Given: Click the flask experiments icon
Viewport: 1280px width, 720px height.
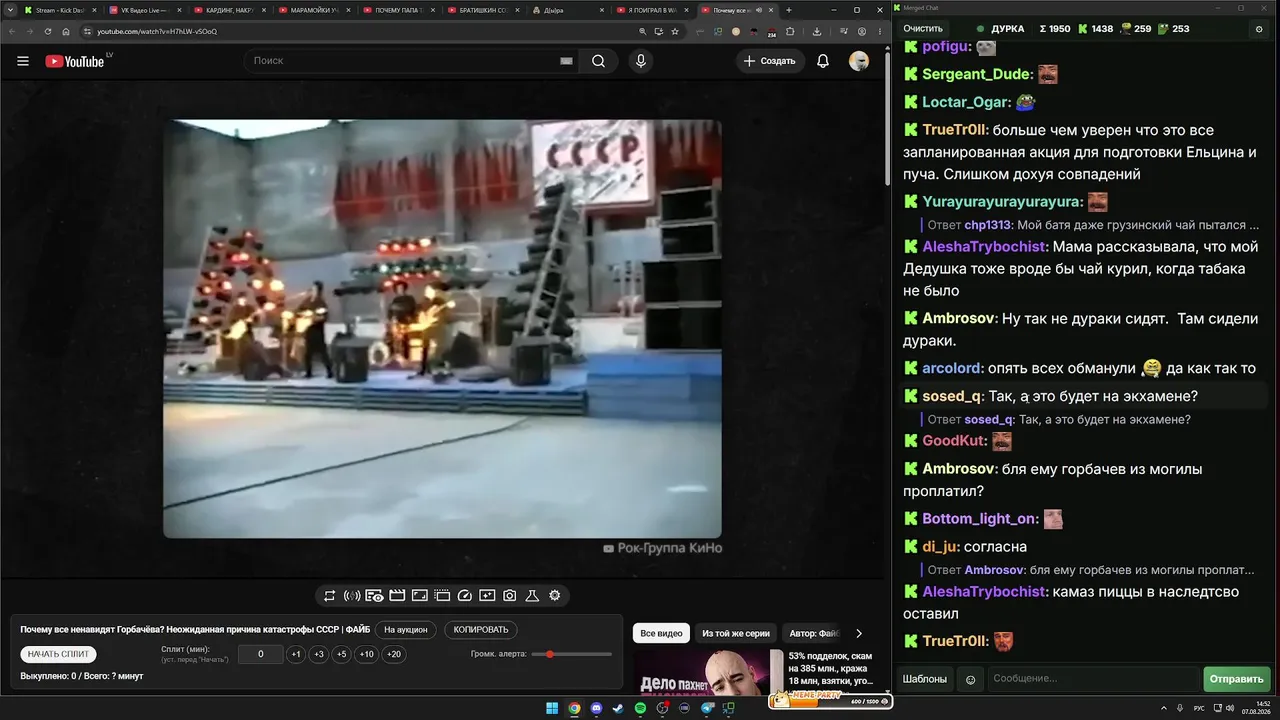Looking at the screenshot, I should (x=532, y=595).
